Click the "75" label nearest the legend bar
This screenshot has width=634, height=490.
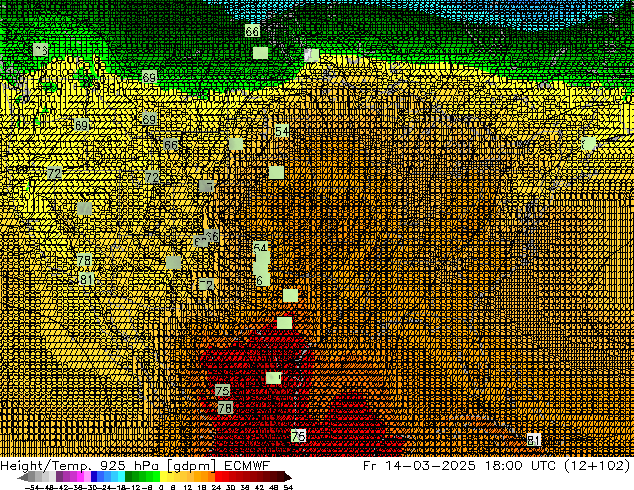(x=298, y=436)
